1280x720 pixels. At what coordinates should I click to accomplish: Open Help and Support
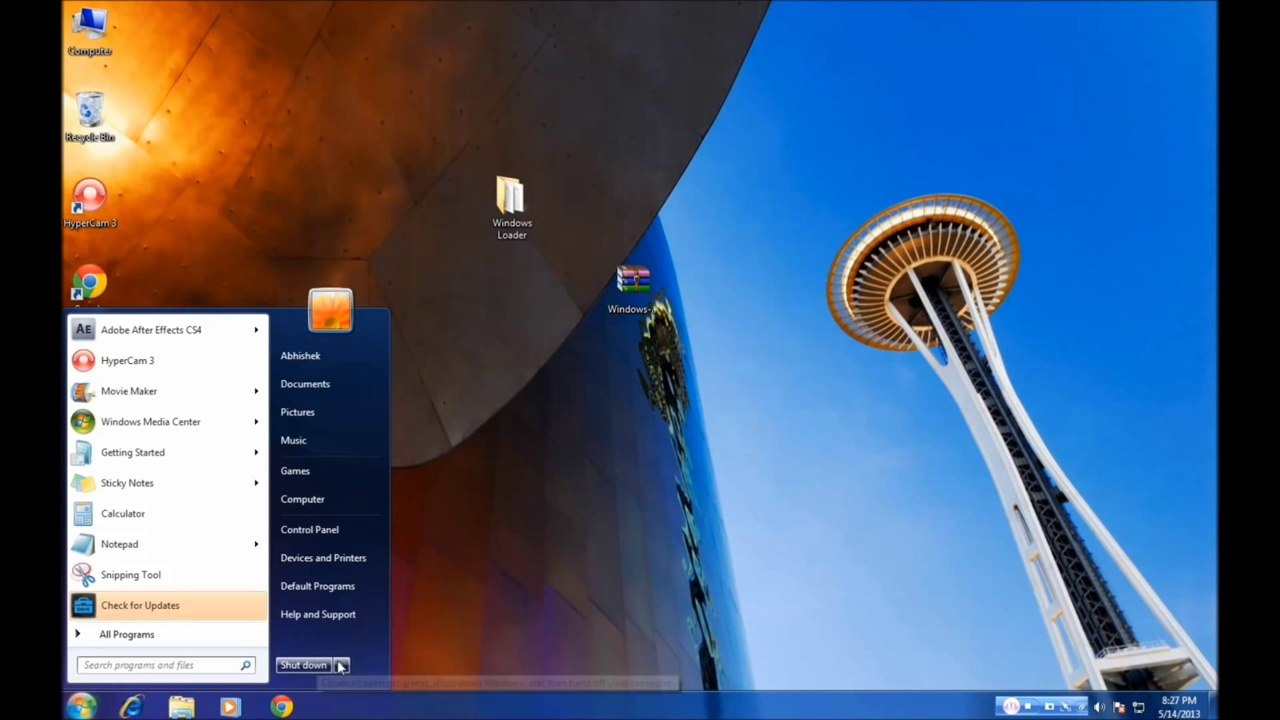[318, 615]
